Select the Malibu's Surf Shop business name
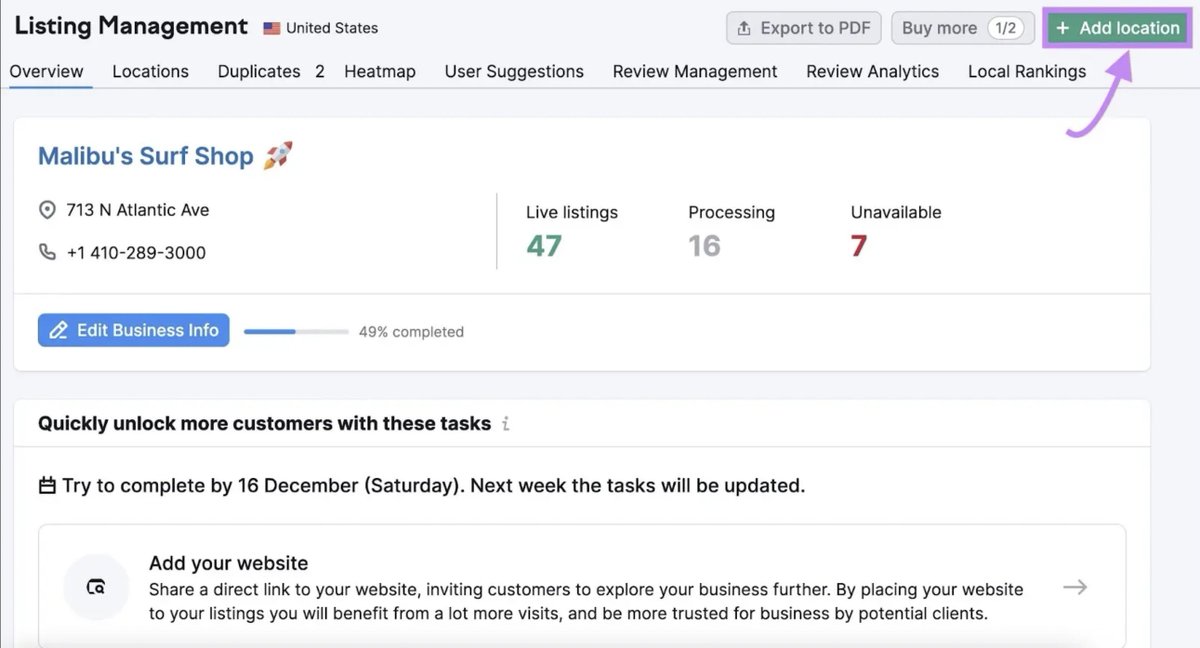The height and width of the screenshot is (648, 1200). point(145,155)
